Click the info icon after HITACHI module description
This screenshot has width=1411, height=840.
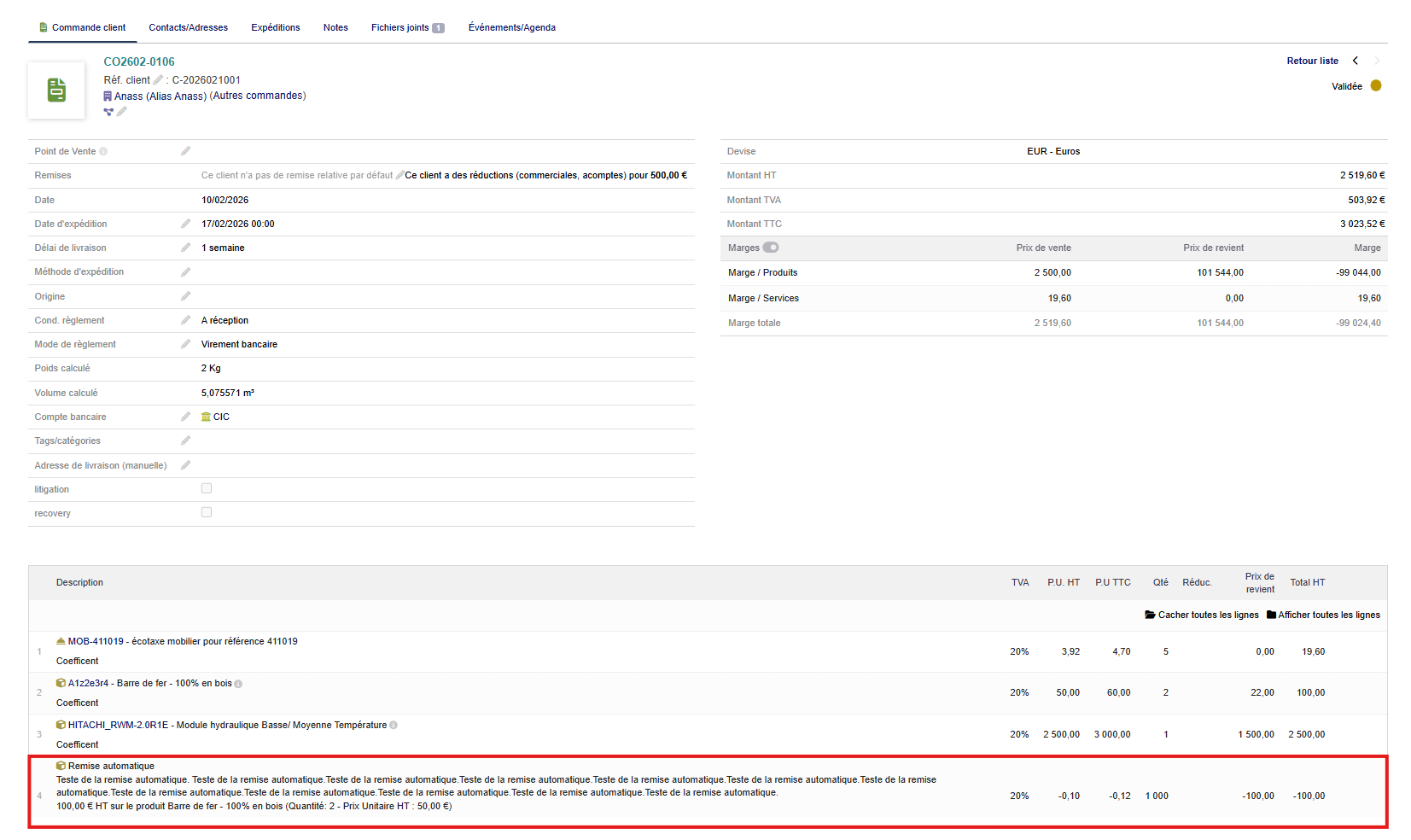click(394, 726)
